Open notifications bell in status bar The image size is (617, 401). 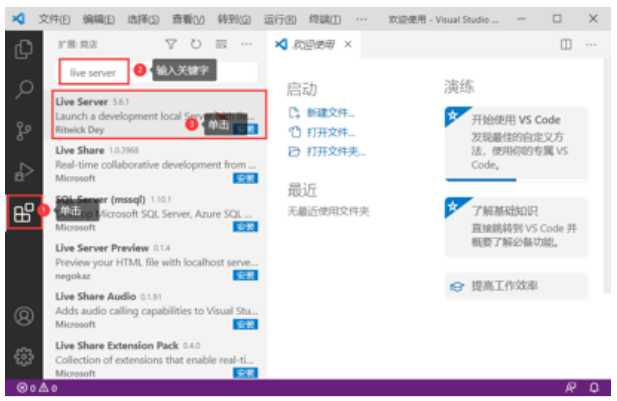click(594, 388)
